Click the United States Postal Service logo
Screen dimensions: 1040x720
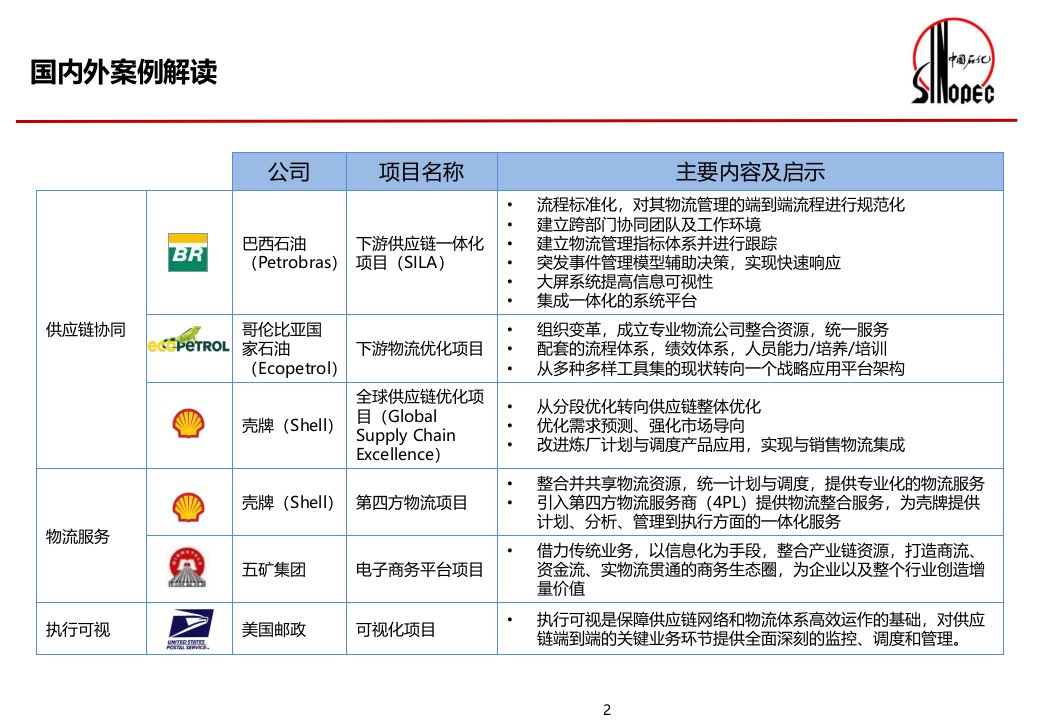pos(188,630)
